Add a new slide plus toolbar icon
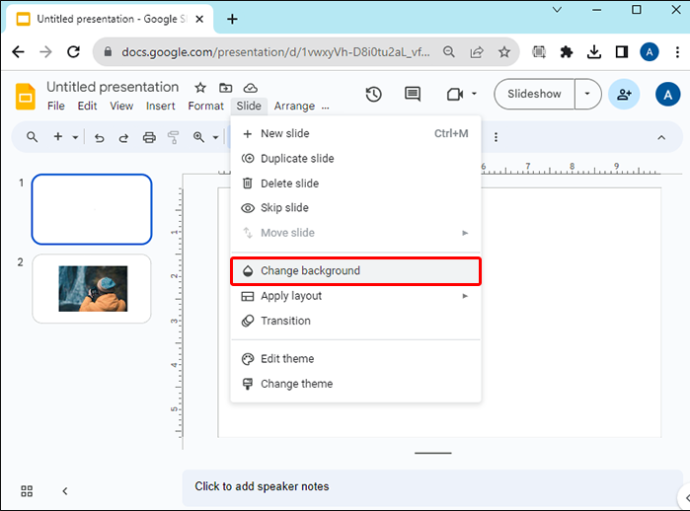 58,137
